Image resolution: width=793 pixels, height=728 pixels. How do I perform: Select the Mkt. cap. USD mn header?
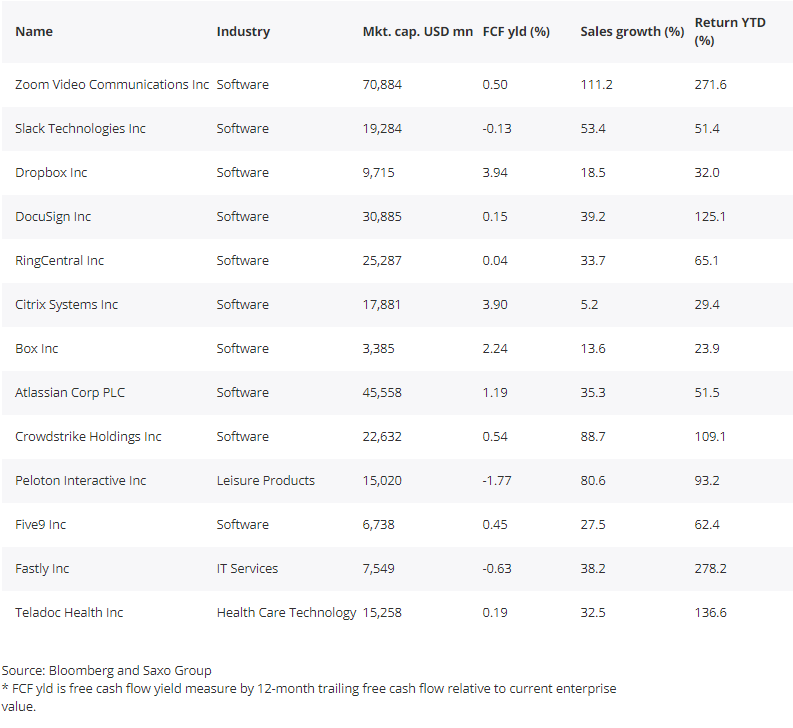(418, 32)
